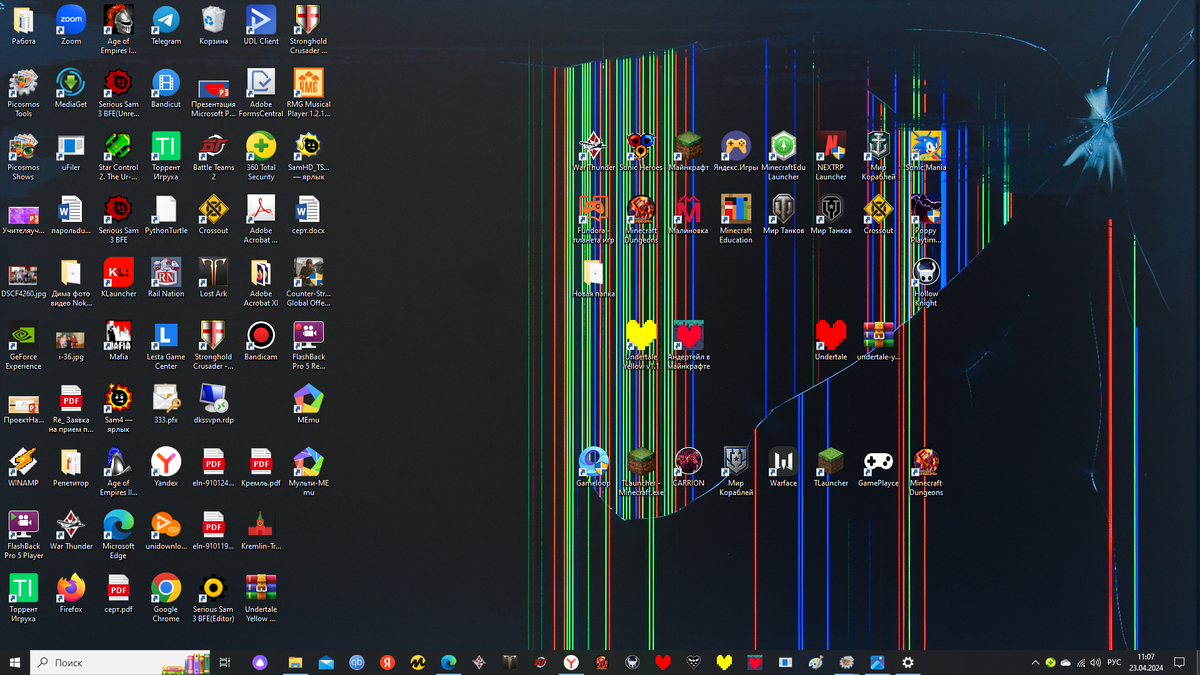Select the Mafia game icon
This screenshot has width=1200, height=675.
pyautogui.click(x=118, y=341)
